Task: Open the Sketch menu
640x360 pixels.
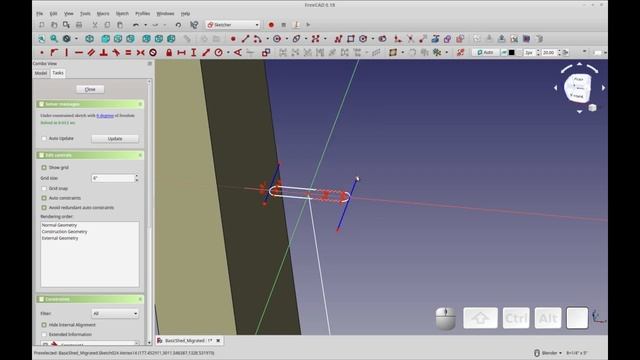Action: coord(122,13)
